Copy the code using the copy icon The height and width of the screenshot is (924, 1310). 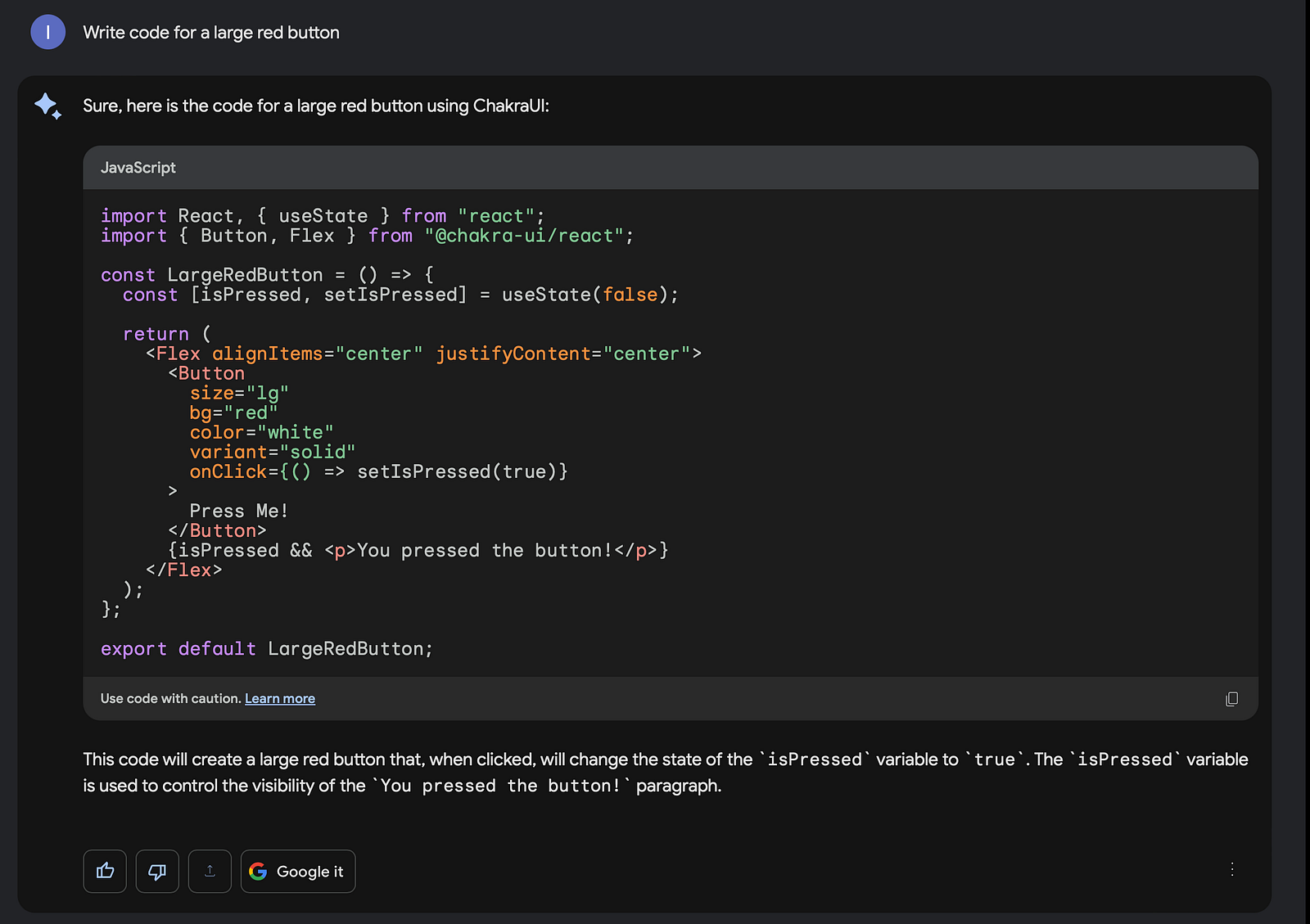click(x=1231, y=699)
